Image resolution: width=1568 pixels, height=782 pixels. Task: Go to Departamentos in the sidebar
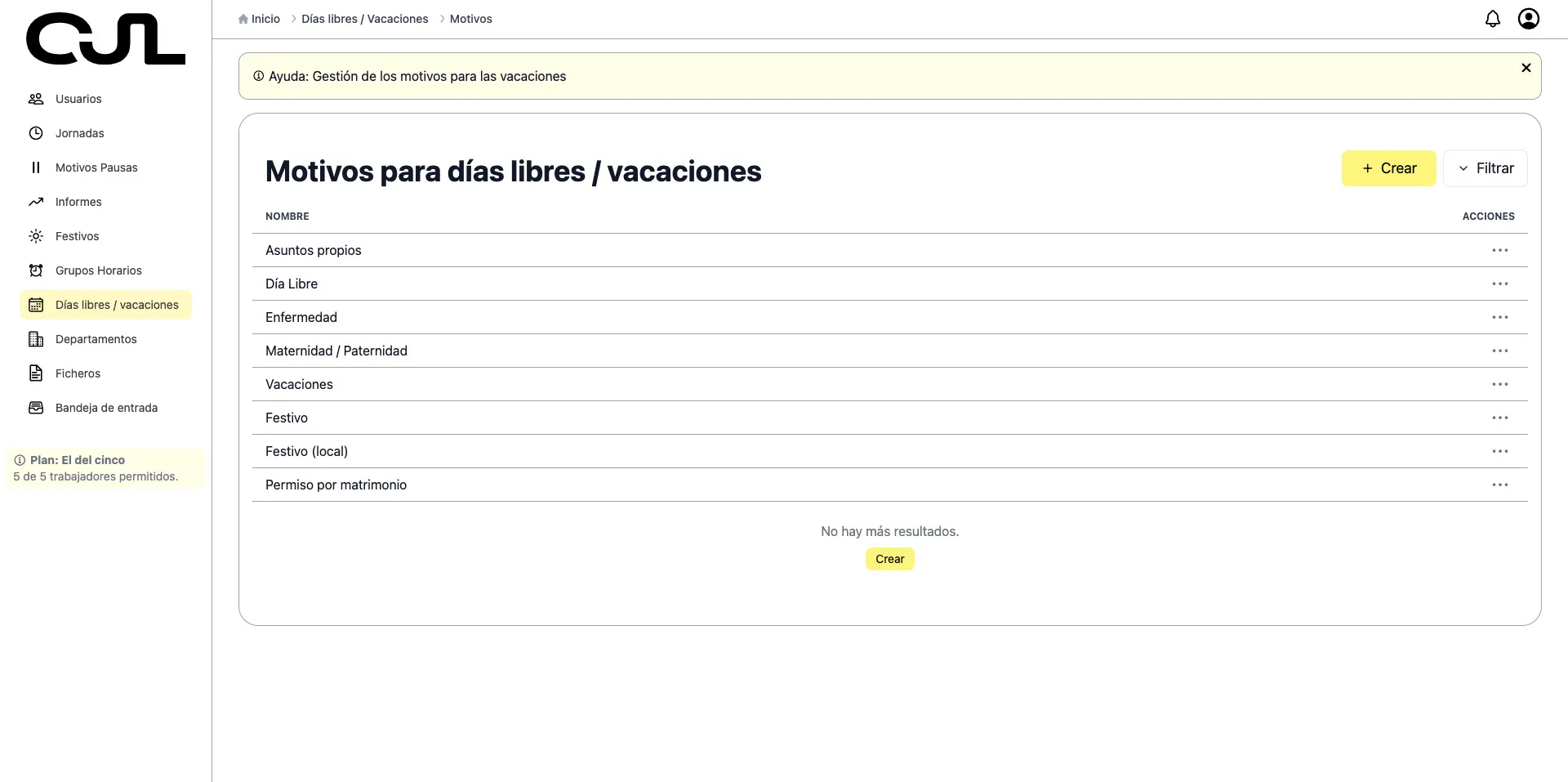point(96,339)
